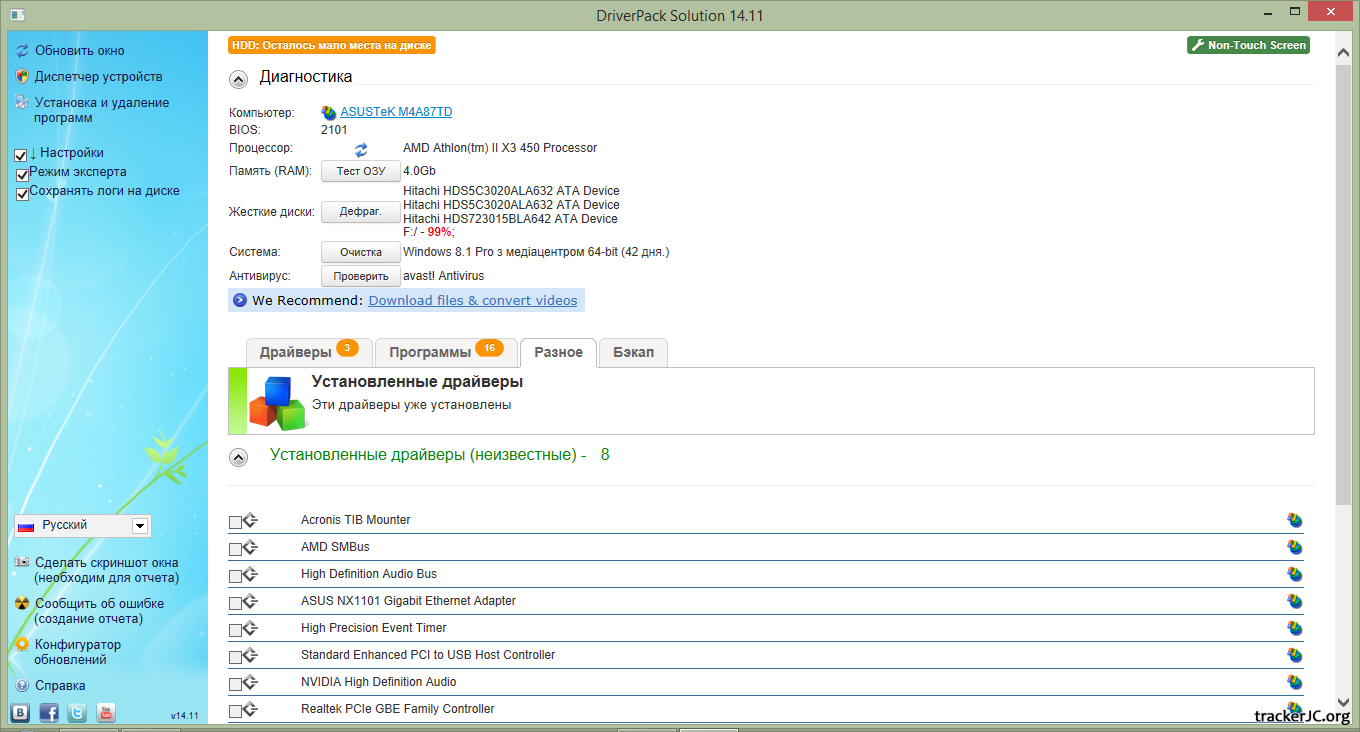Uncheck Сохранять логи на диске option
The width and height of the screenshot is (1360, 732).
(22, 194)
